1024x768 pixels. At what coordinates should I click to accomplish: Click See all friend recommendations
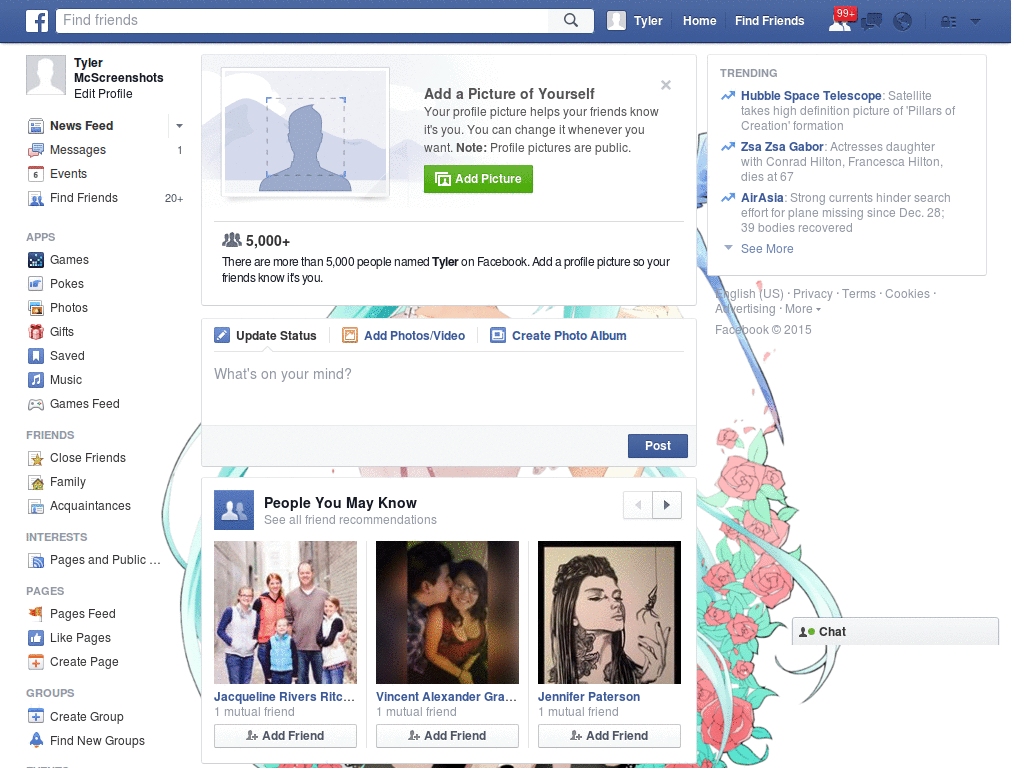[350, 520]
